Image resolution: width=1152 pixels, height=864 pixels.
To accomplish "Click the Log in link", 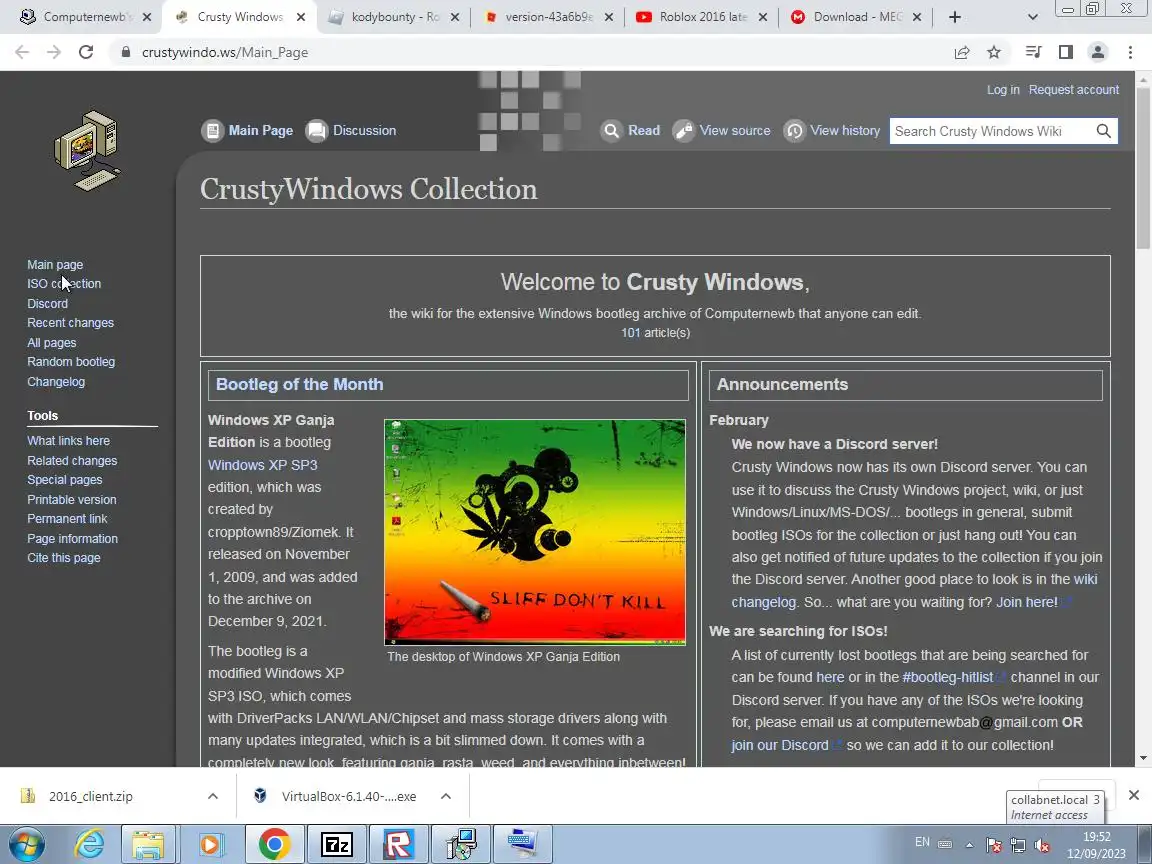I will pyautogui.click(x=1003, y=90).
